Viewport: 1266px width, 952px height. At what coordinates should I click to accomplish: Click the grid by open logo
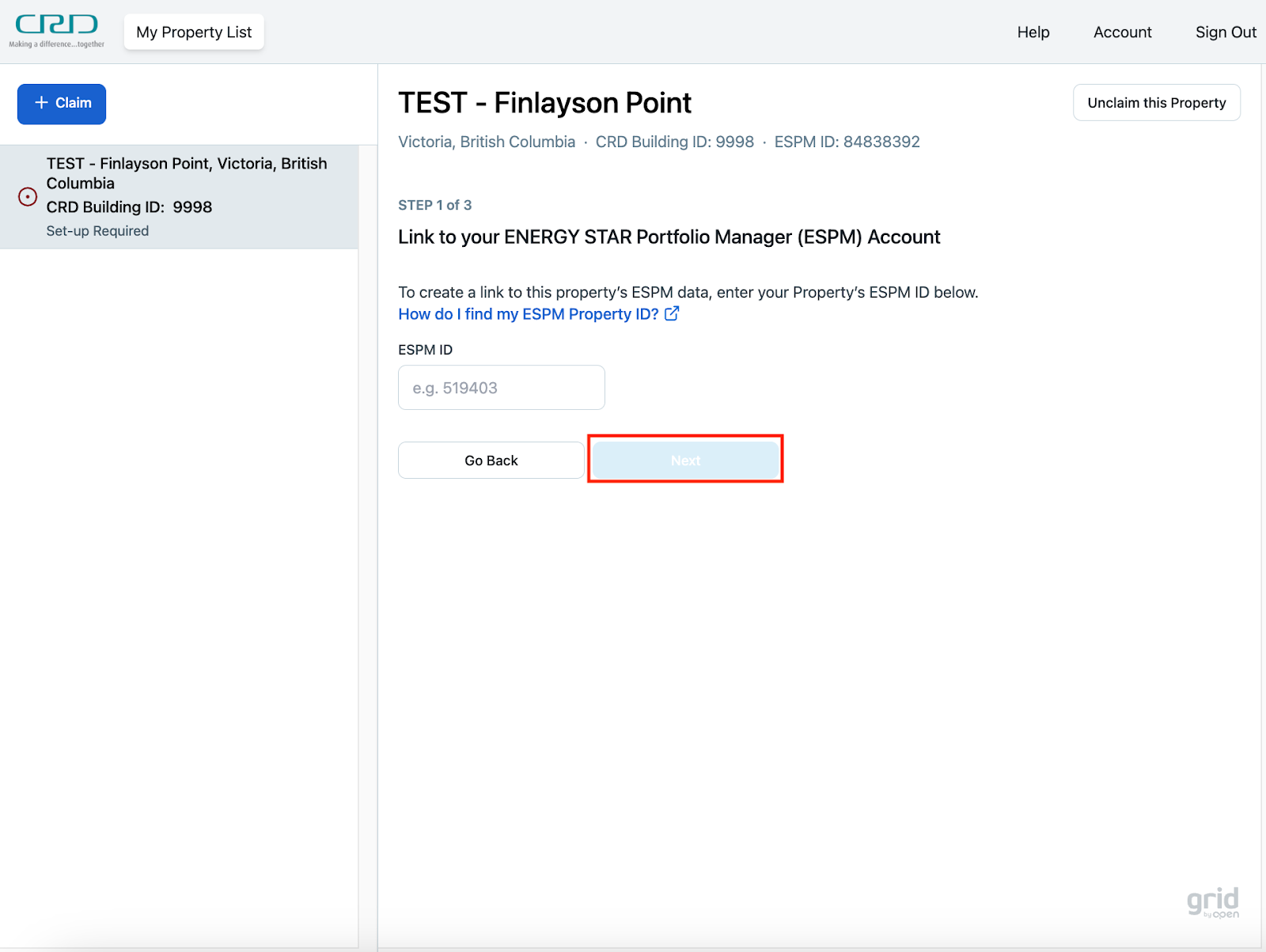pos(1212,902)
